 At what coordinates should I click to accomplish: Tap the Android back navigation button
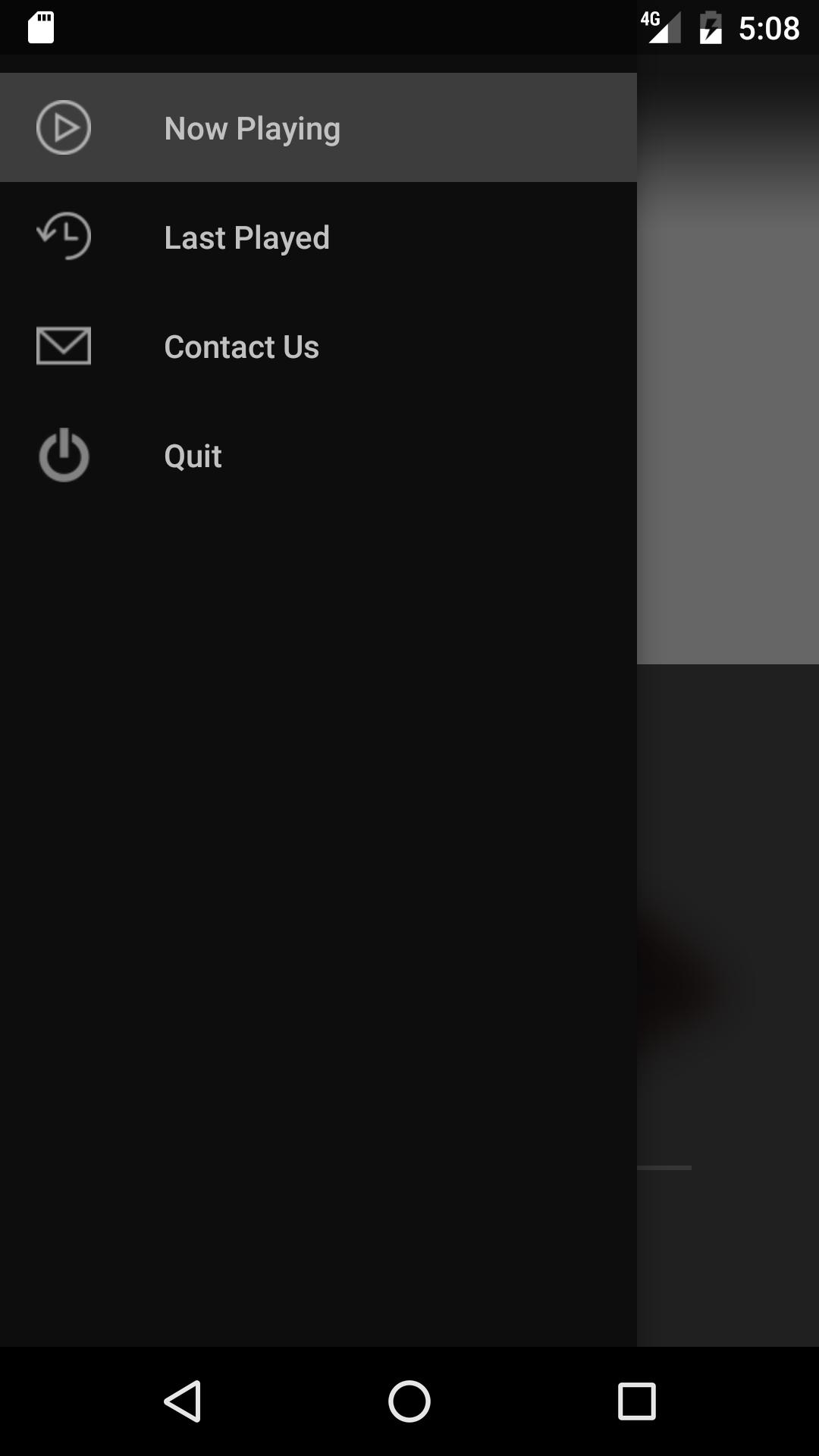click(182, 1401)
